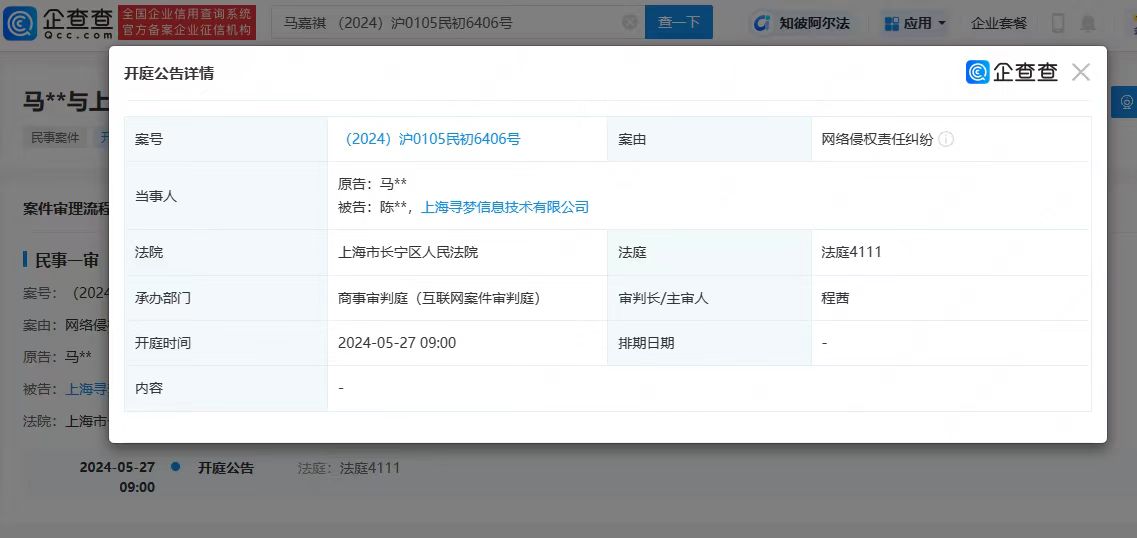Open 企业套餐 page

pos(999,23)
